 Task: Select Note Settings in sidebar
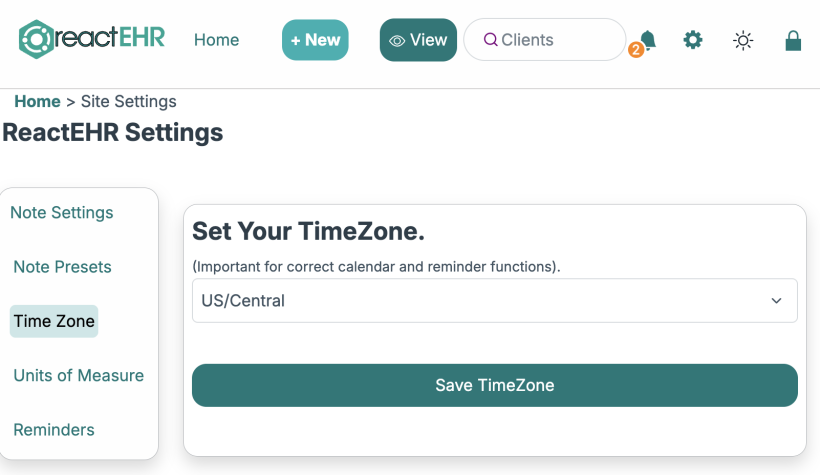[62, 212]
